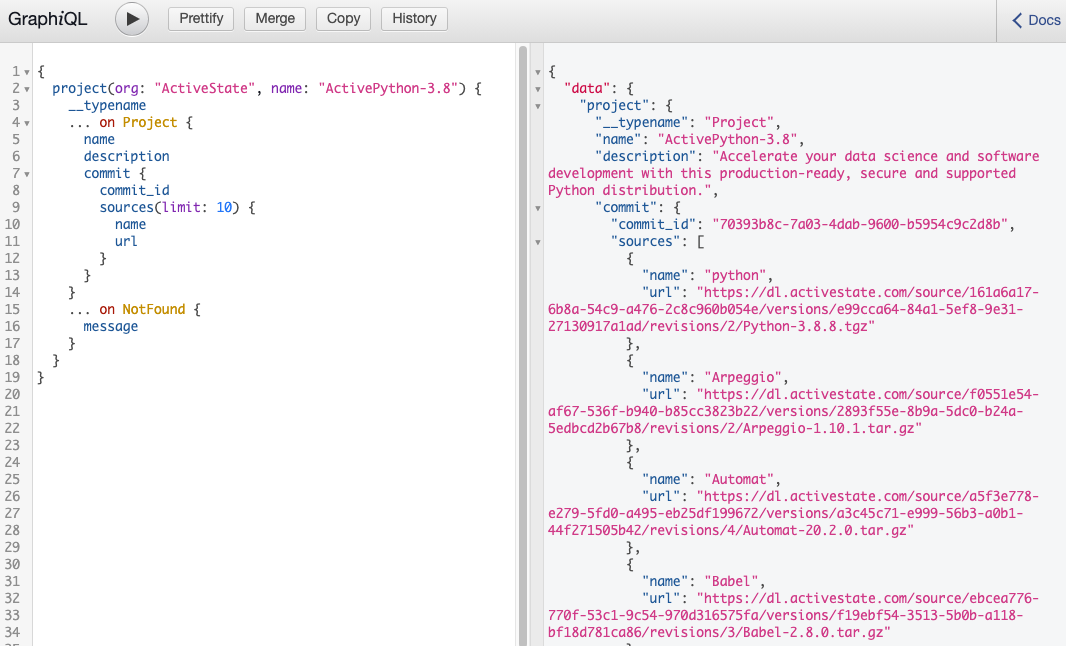Fold the commit block at line 7
Image resolution: width=1066 pixels, height=646 pixels.
point(27,174)
